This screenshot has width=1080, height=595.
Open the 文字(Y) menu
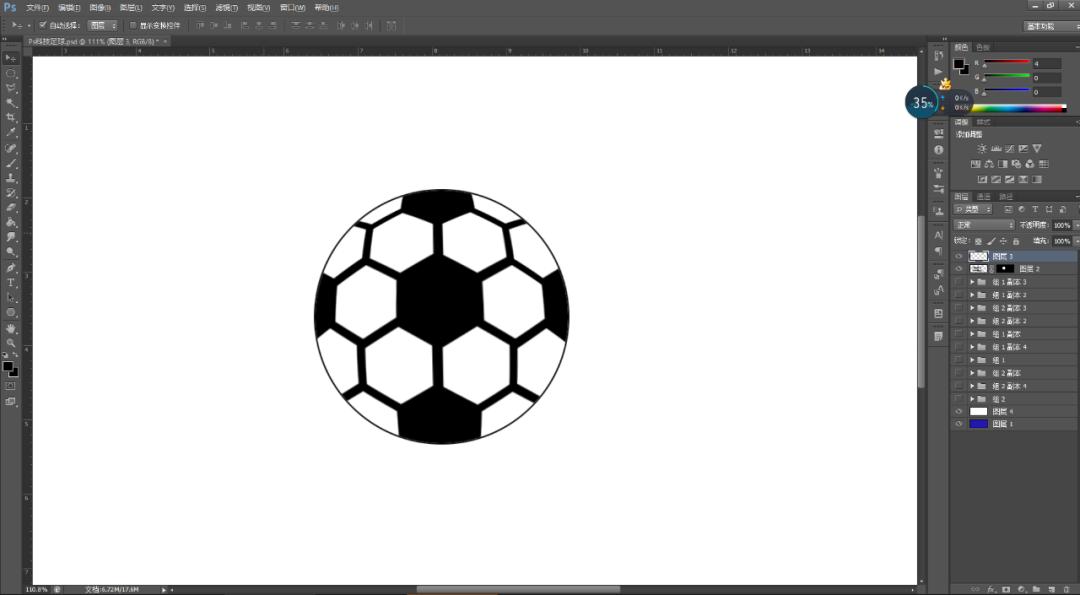[x=163, y=8]
